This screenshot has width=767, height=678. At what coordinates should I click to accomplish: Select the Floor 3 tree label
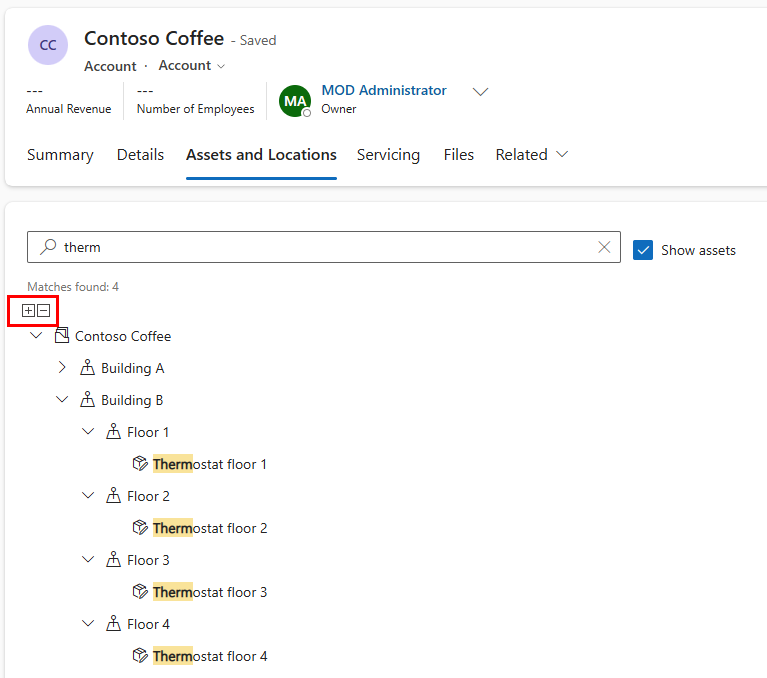[x=148, y=560]
